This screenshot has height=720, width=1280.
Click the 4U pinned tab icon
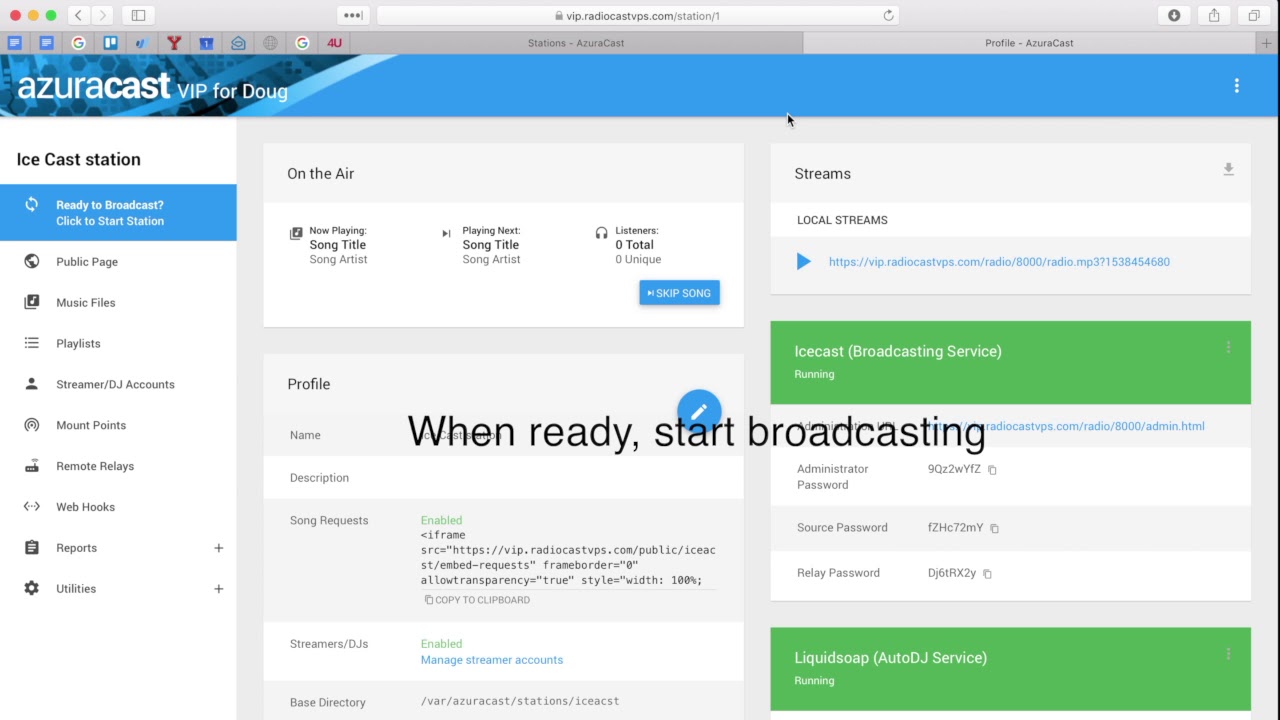pos(335,43)
